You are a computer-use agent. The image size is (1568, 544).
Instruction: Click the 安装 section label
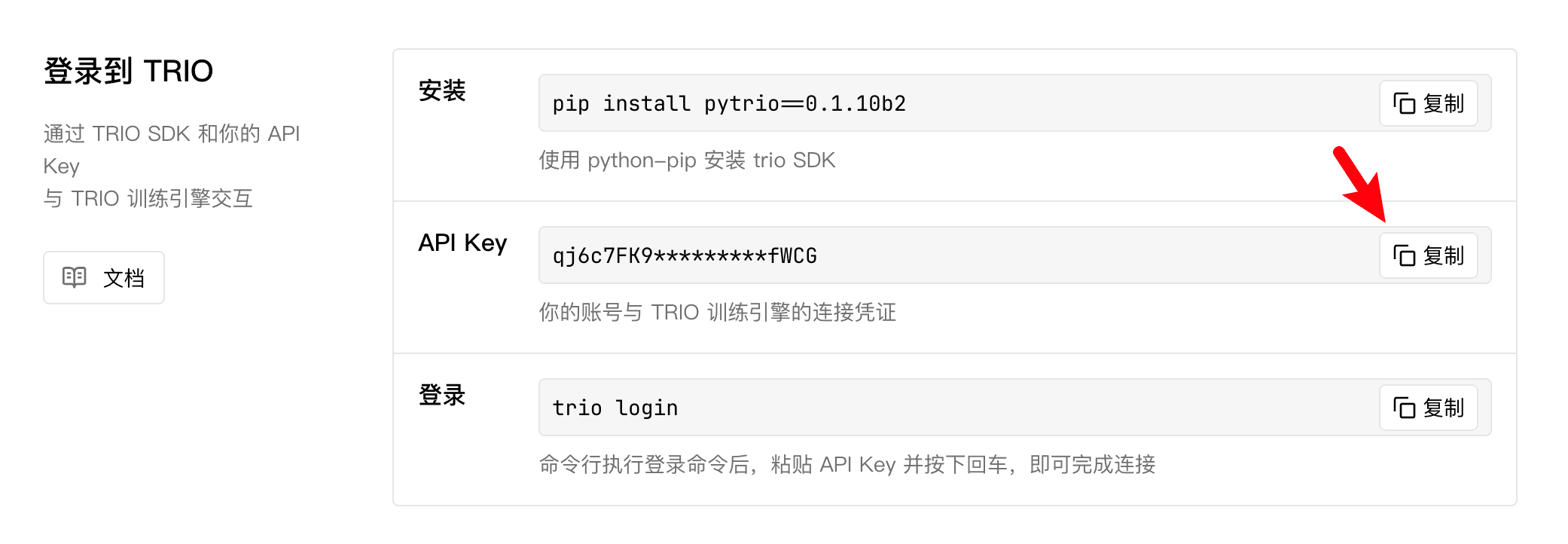click(x=442, y=91)
